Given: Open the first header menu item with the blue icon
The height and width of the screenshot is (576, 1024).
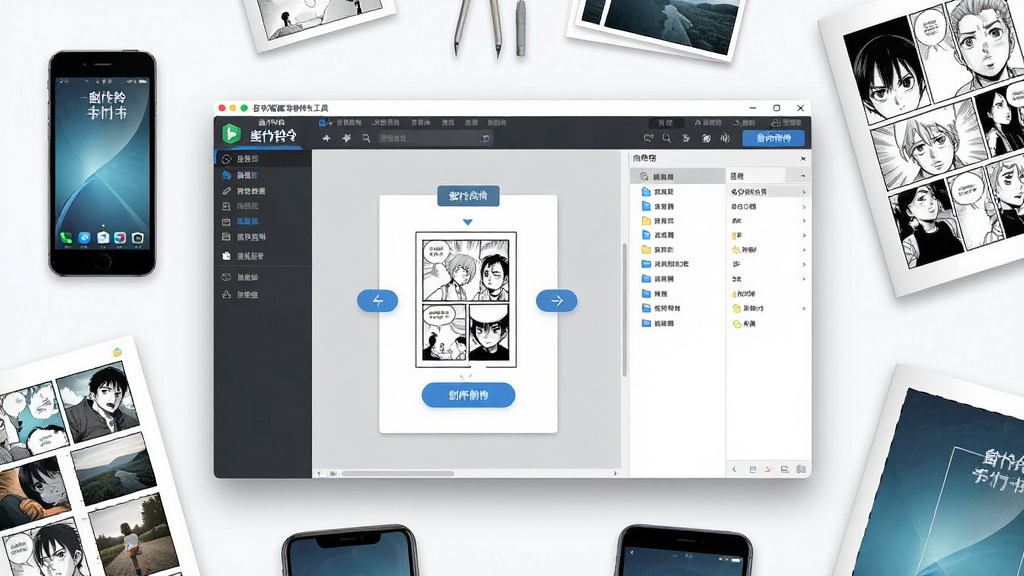Looking at the screenshot, I should tap(340, 123).
